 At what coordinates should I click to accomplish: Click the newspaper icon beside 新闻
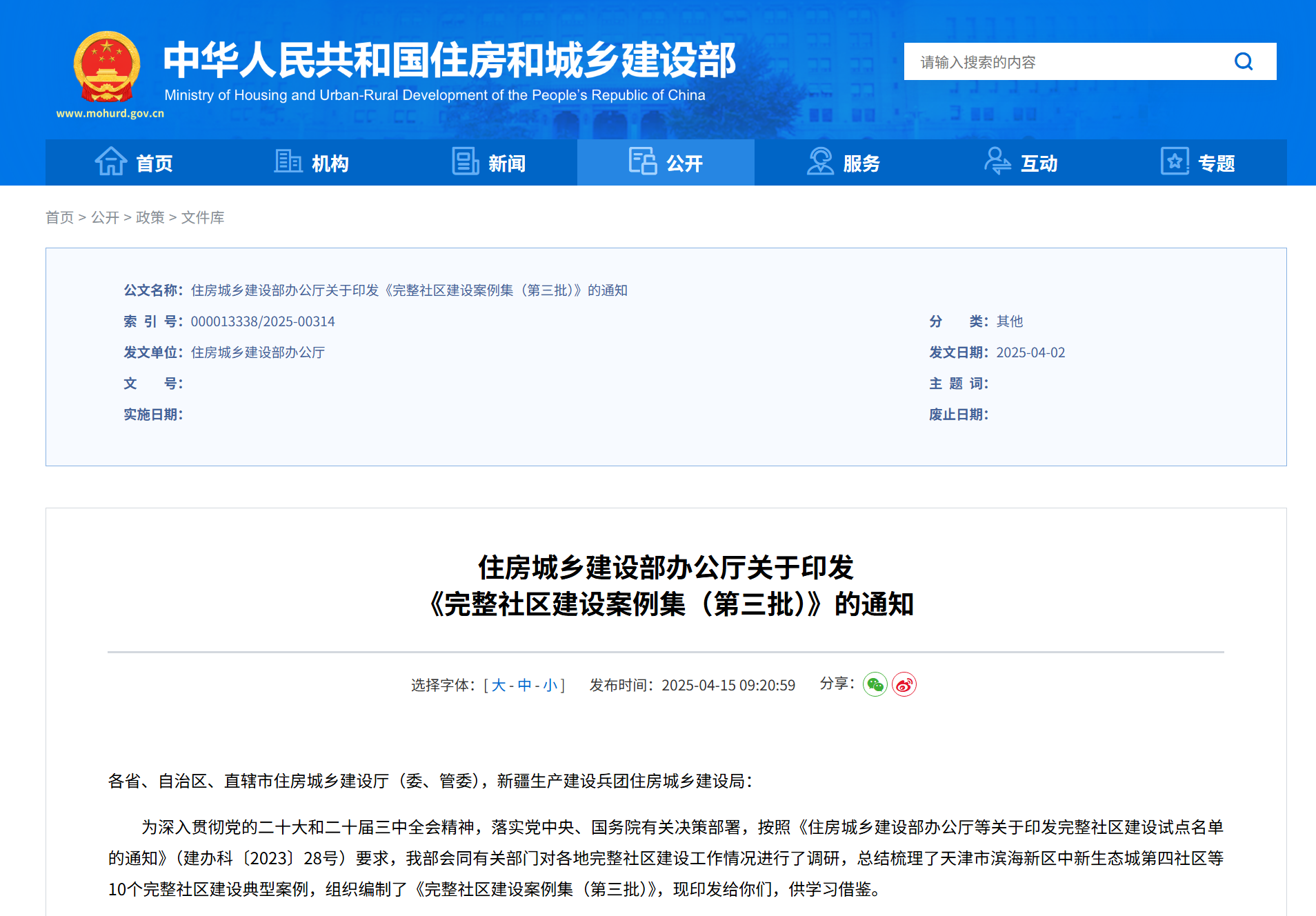(x=465, y=161)
